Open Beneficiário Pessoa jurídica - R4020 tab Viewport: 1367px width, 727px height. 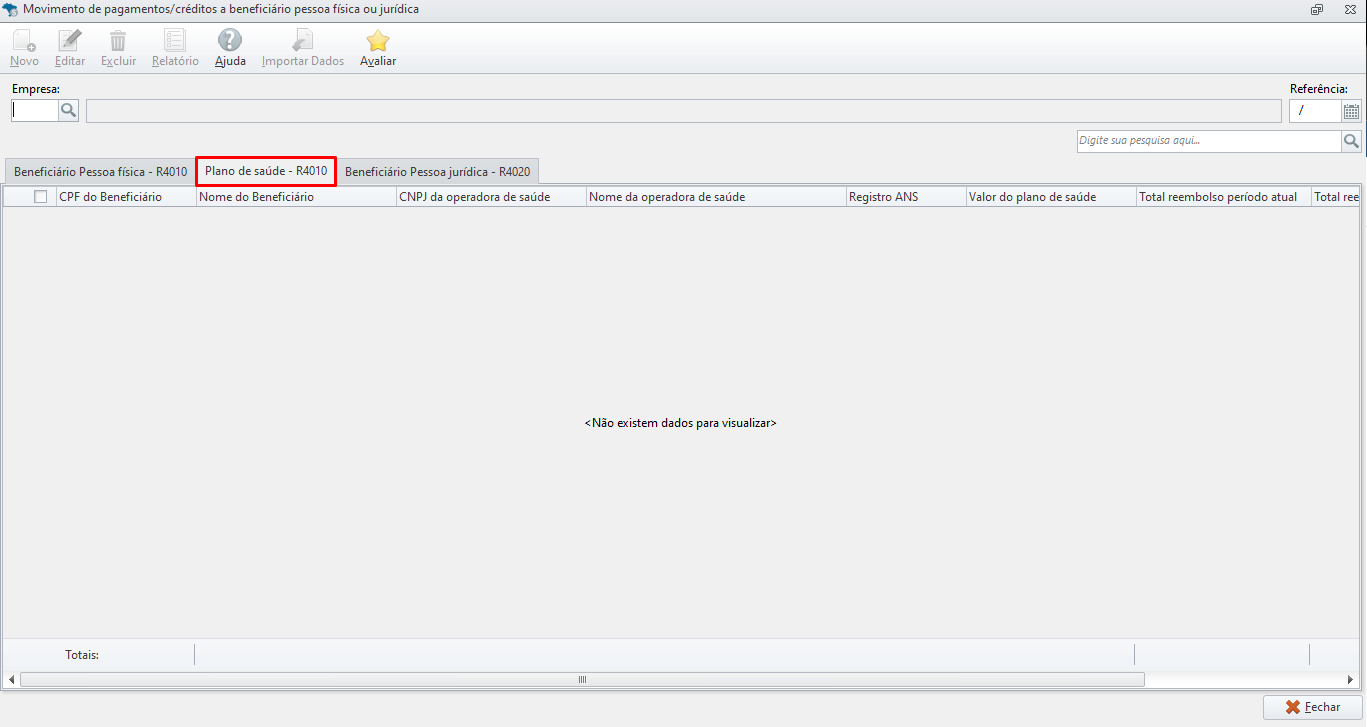click(x=438, y=172)
